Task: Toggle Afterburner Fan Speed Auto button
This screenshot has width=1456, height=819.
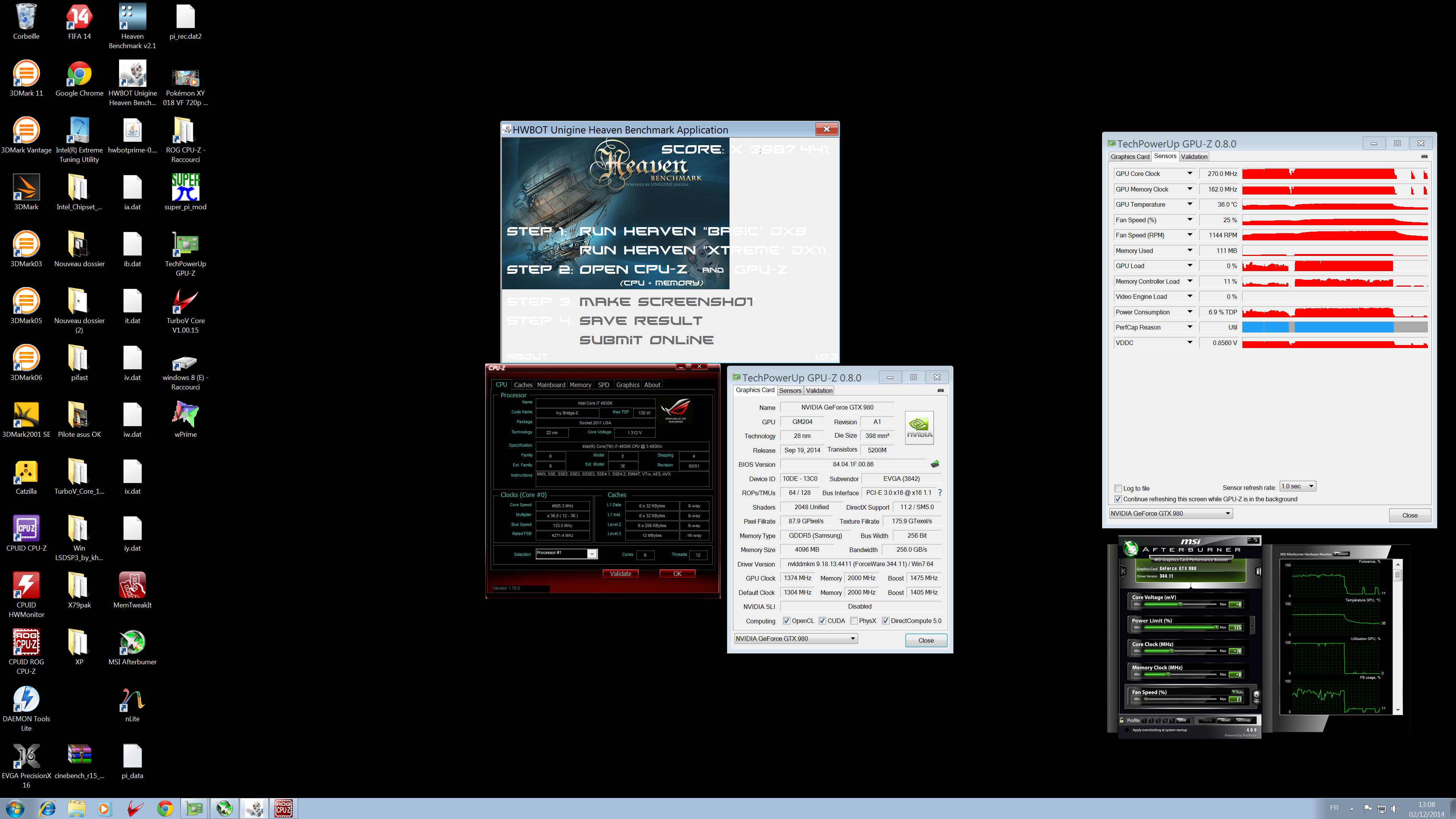Action: point(1237,692)
